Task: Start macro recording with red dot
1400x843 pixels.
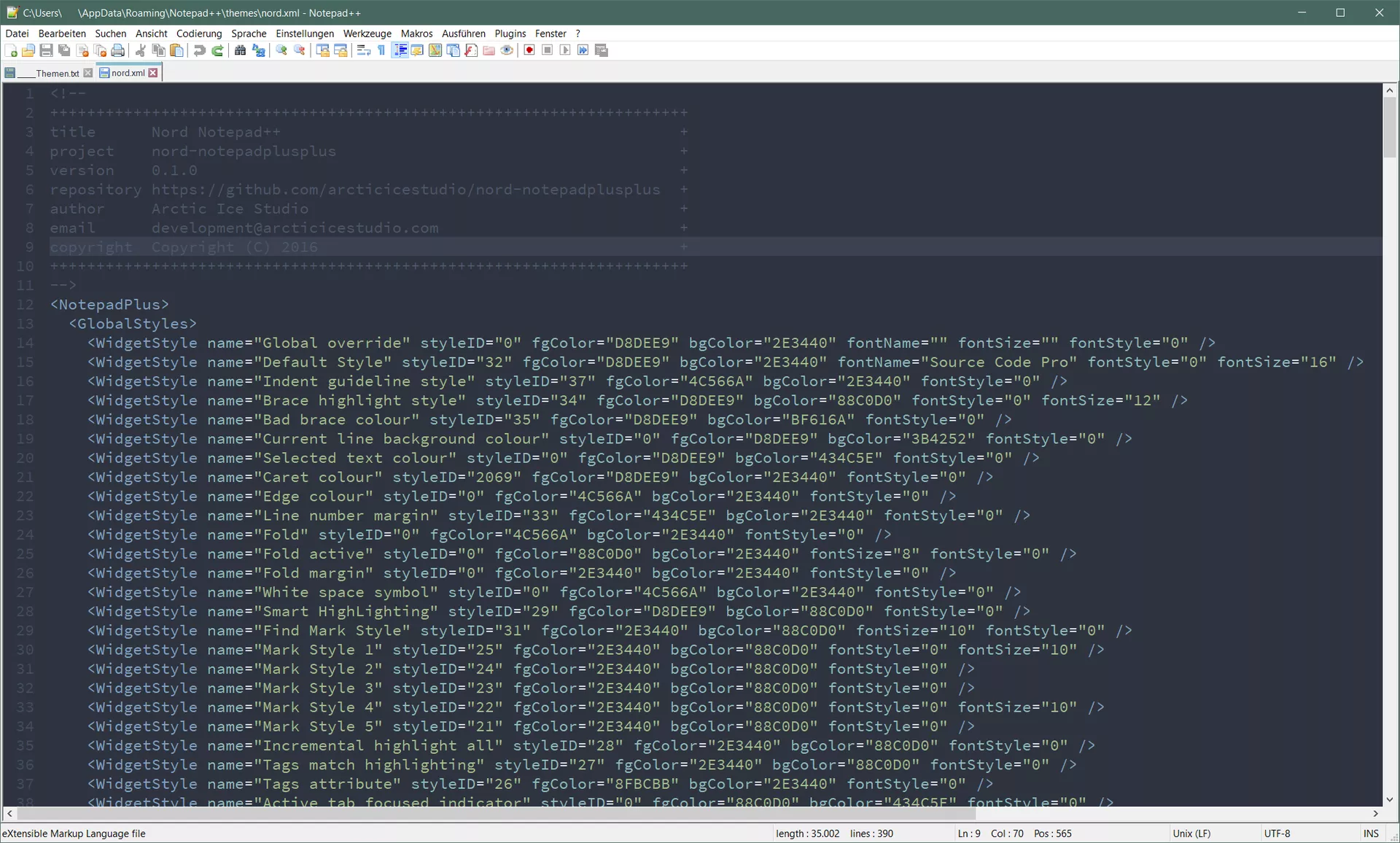Action: (529, 50)
